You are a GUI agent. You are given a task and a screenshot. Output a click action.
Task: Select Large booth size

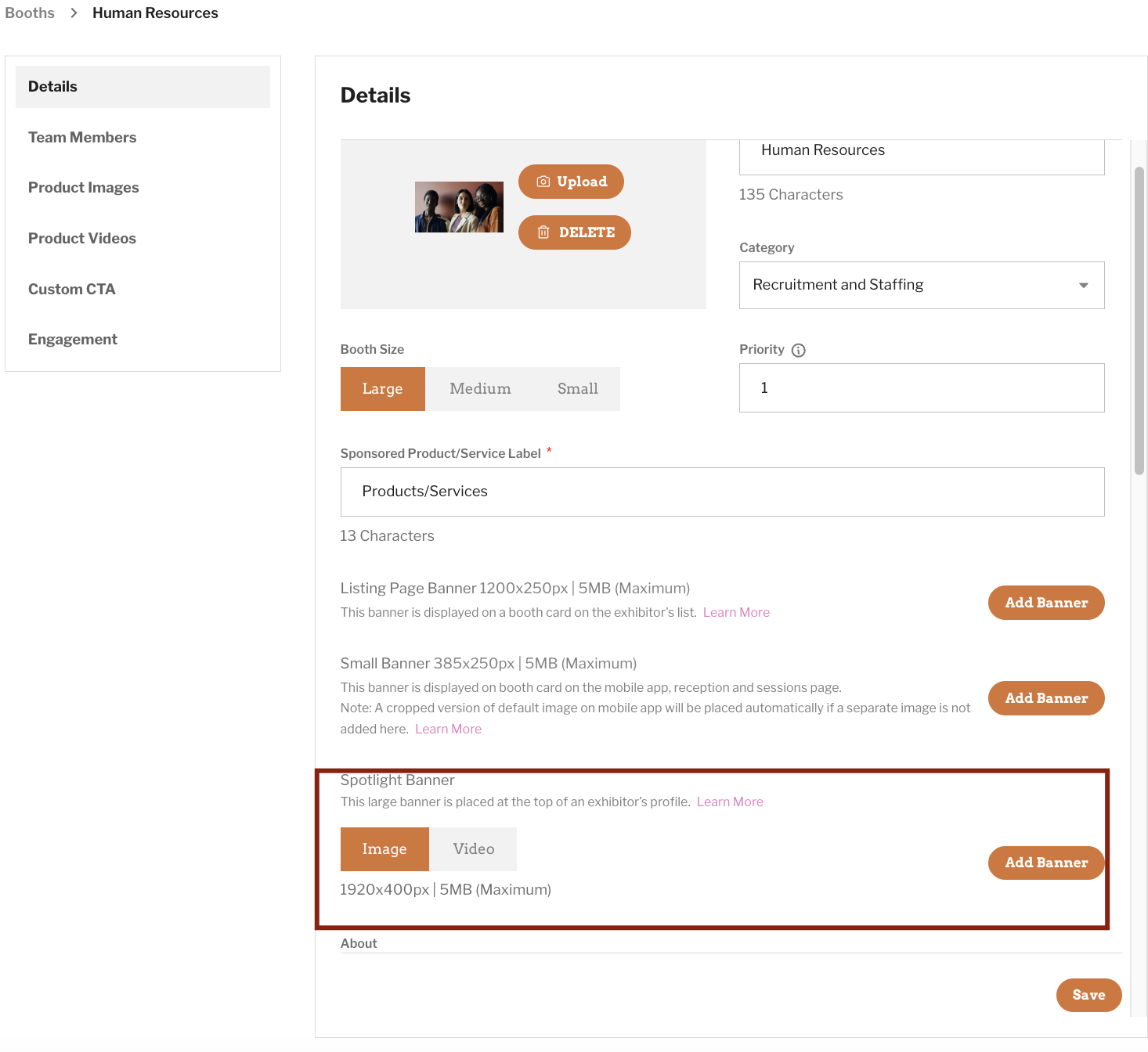[x=382, y=389]
